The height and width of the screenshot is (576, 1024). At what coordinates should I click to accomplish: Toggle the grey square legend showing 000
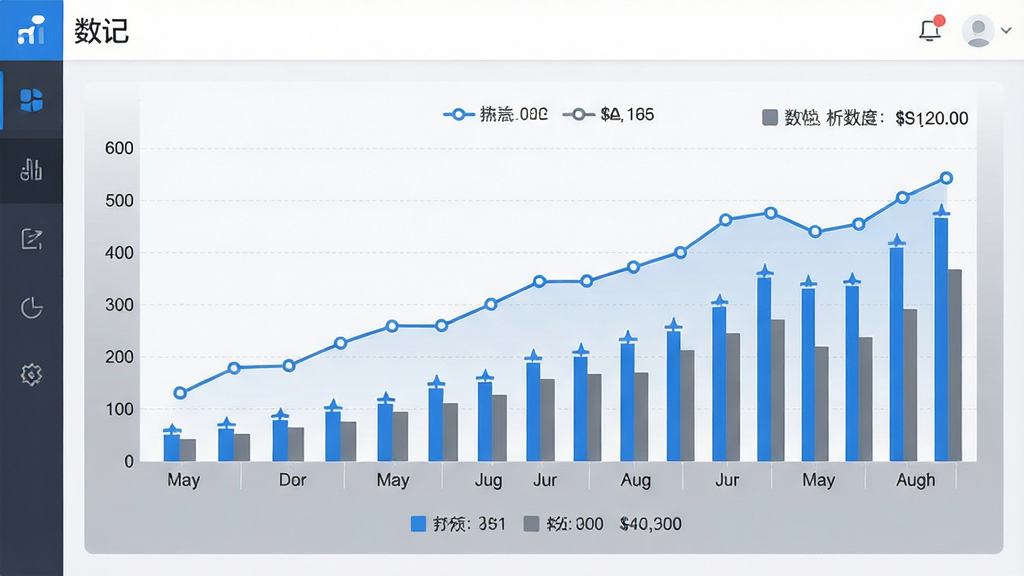click(x=564, y=524)
